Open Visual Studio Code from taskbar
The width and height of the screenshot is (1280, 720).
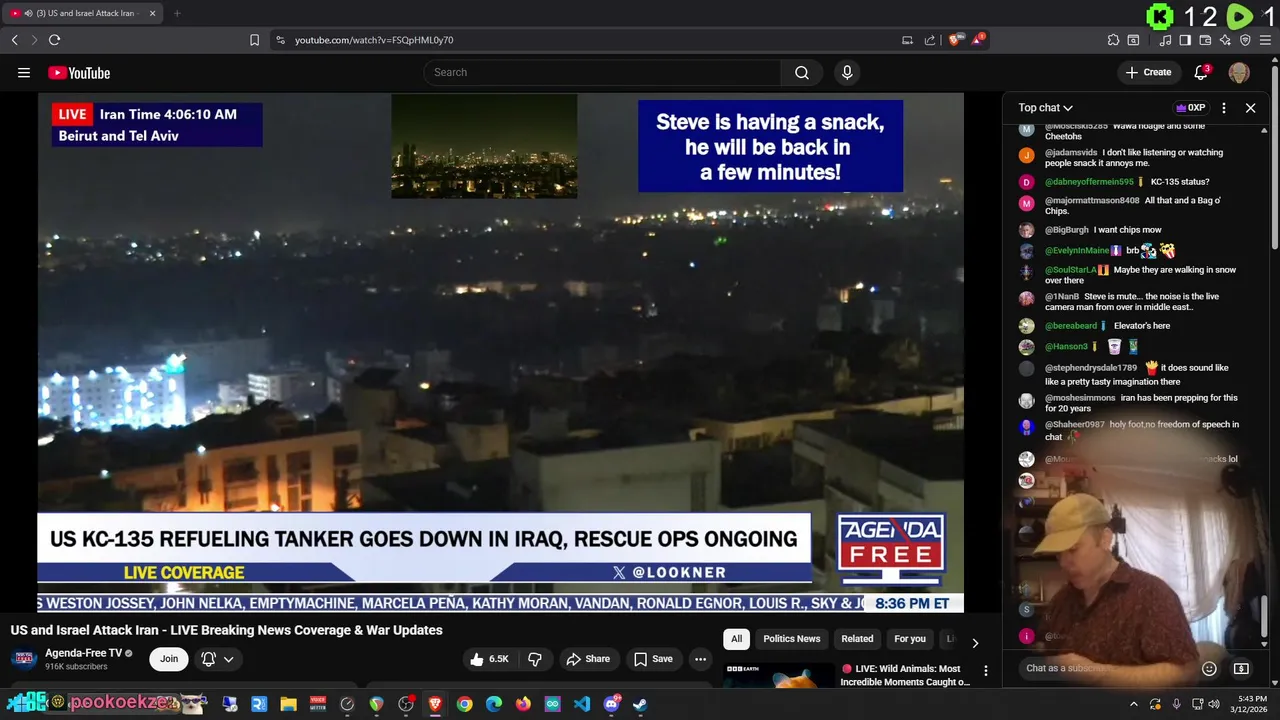pyautogui.click(x=582, y=704)
